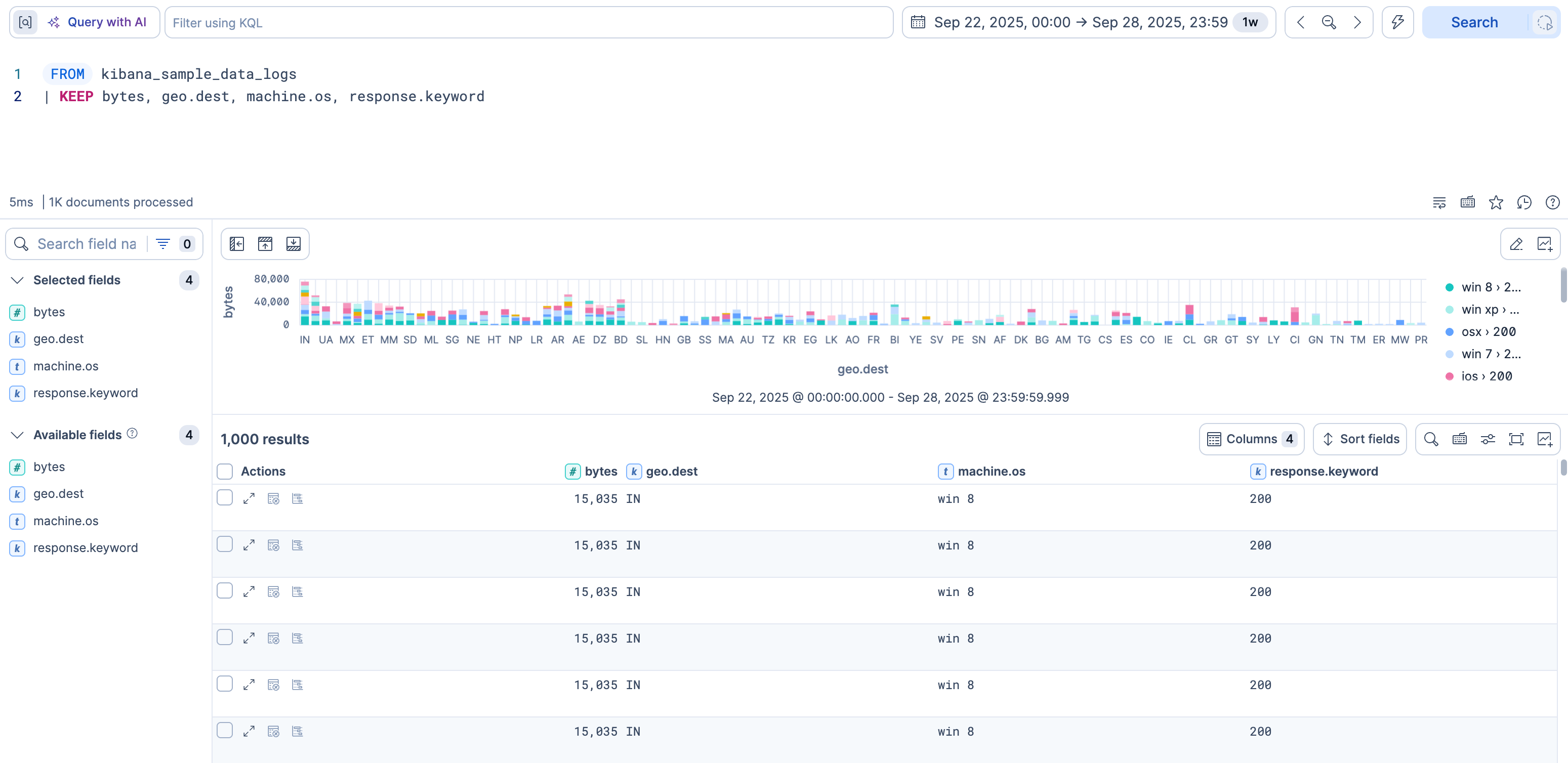Search within the results table
This screenshot has width=1568, height=763.
pos(1430,439)
